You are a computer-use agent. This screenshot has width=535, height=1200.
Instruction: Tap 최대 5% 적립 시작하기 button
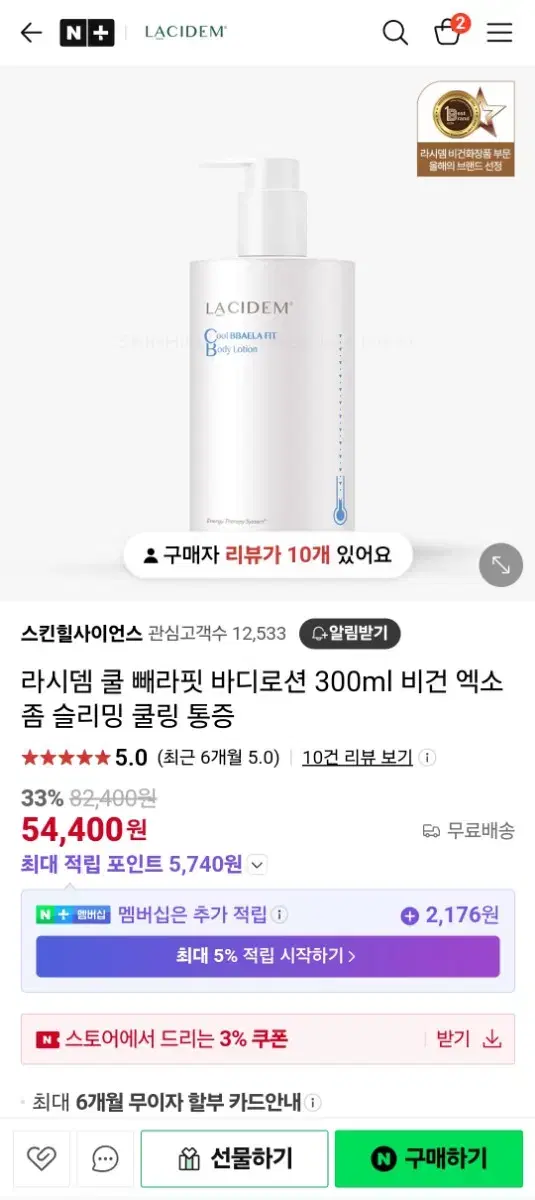(268, 956)
